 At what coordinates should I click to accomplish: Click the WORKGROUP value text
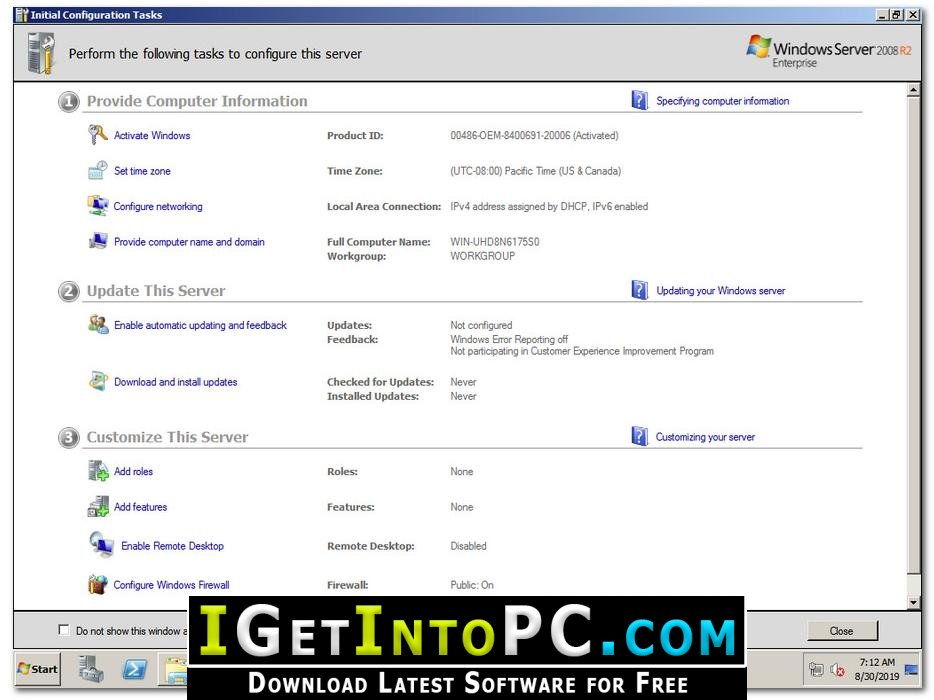click(482, 256)
